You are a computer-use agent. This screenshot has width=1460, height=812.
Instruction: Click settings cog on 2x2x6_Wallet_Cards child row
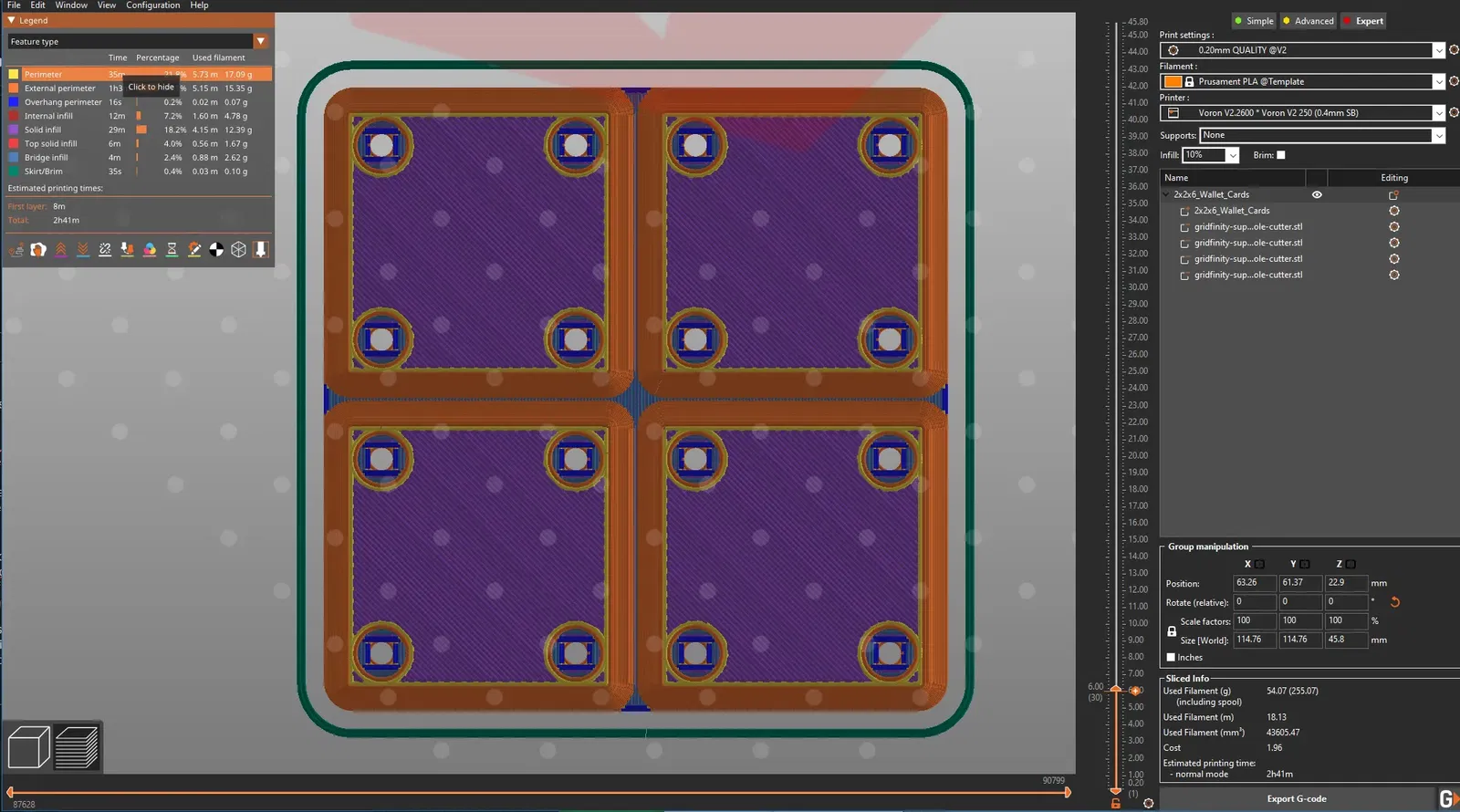pyautogui.click(x=1394, y=211)
